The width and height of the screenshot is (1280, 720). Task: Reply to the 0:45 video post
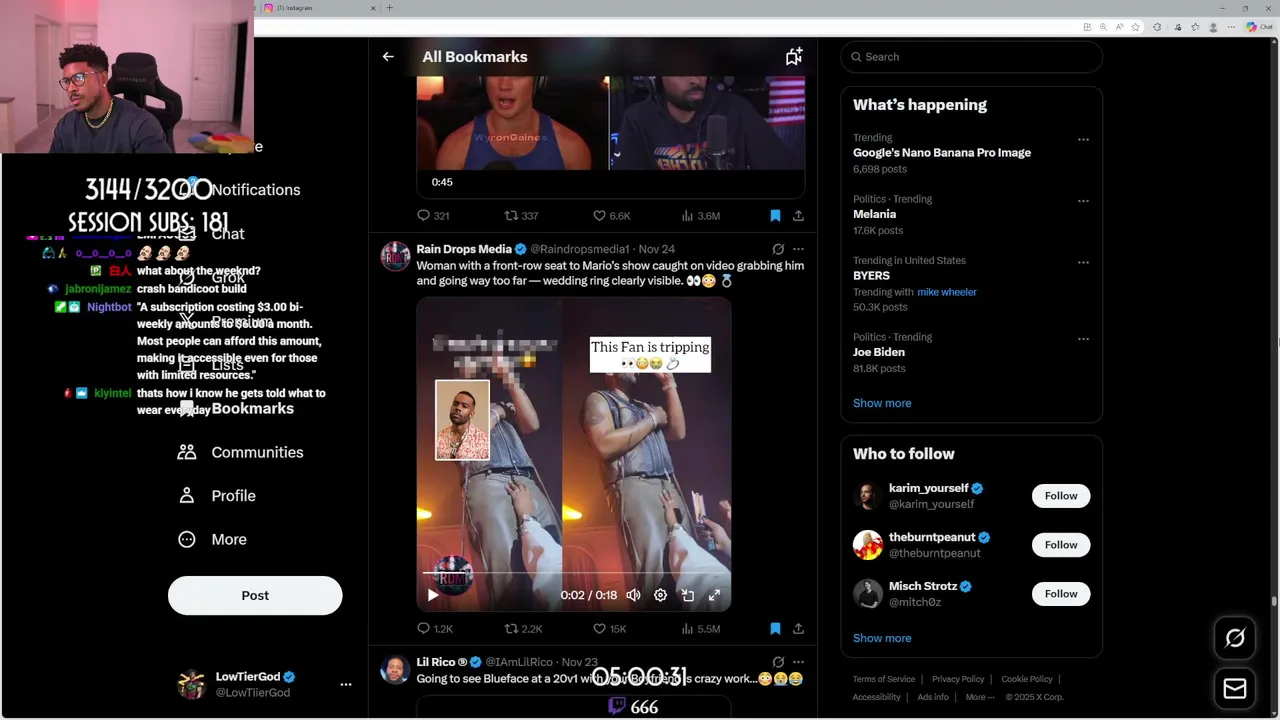click(x=433, y=216)
